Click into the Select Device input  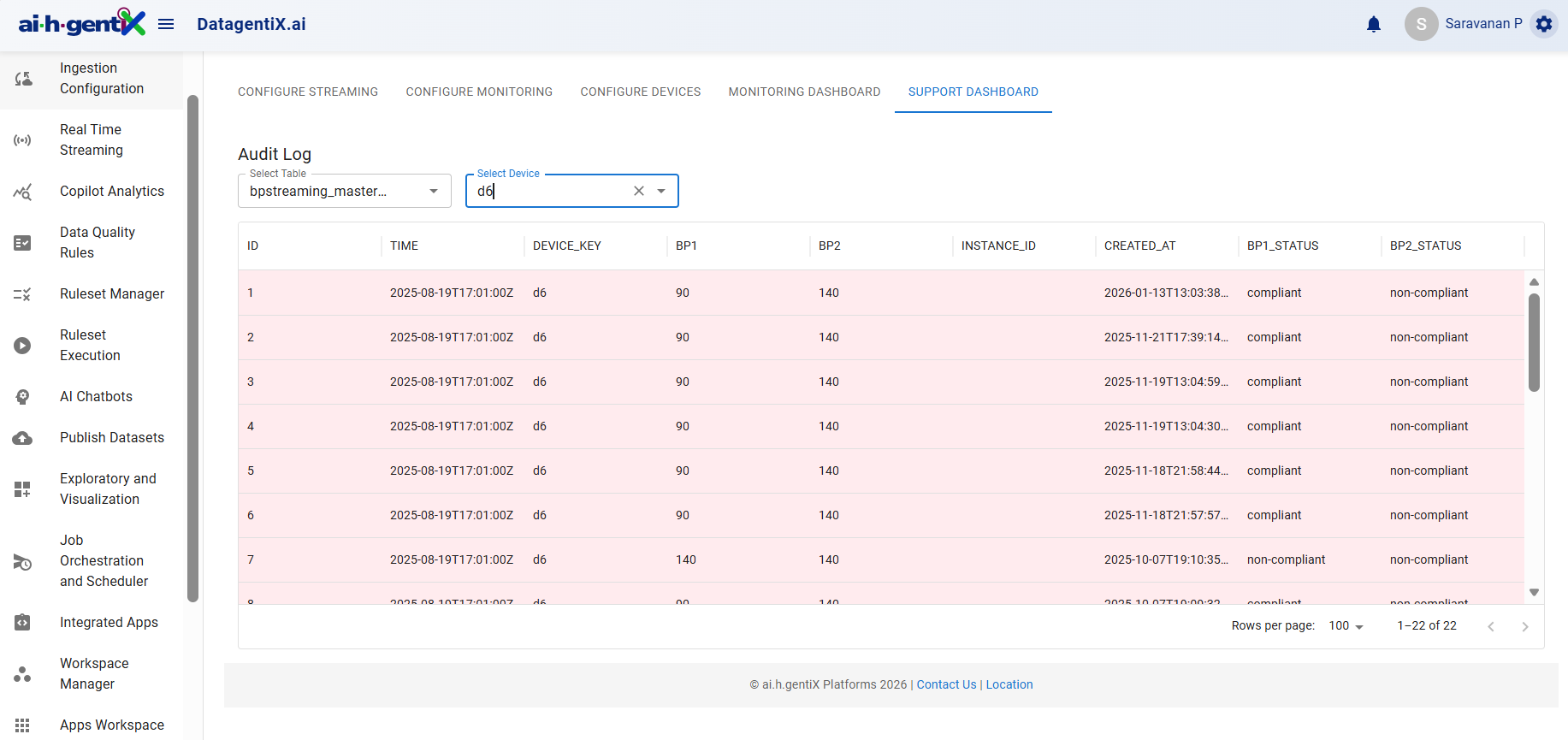click(x=552, y=191)
